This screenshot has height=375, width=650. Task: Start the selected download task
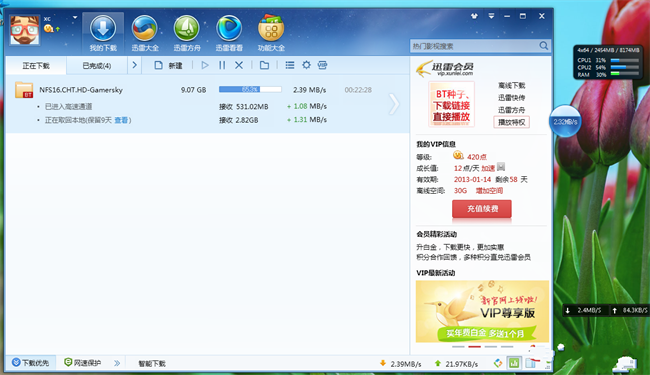click(205, 65)
